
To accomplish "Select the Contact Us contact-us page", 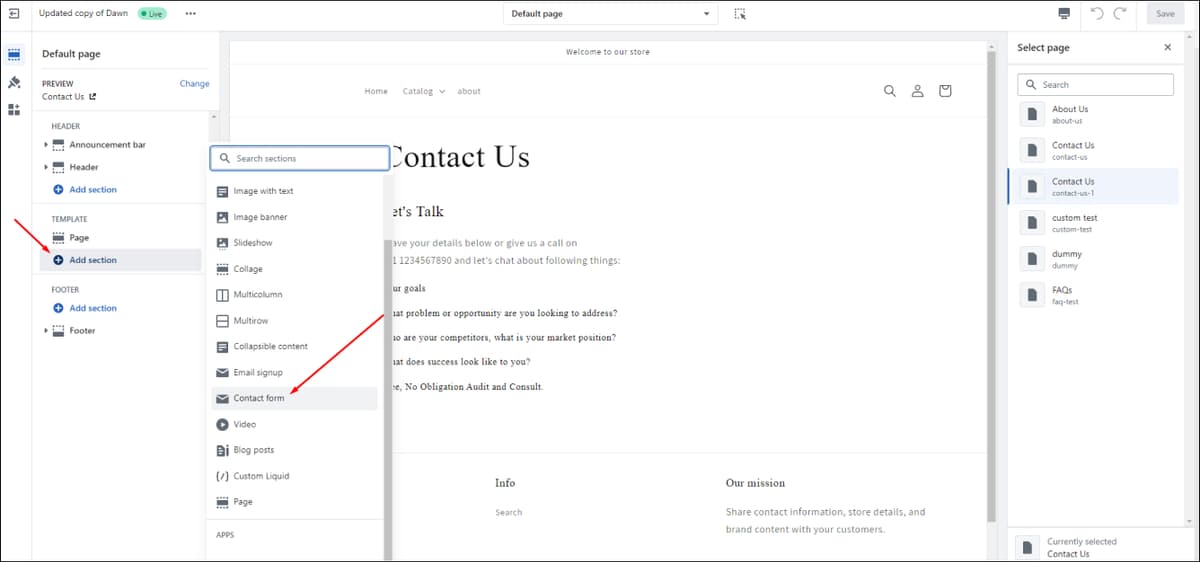I will (1094, 150).
